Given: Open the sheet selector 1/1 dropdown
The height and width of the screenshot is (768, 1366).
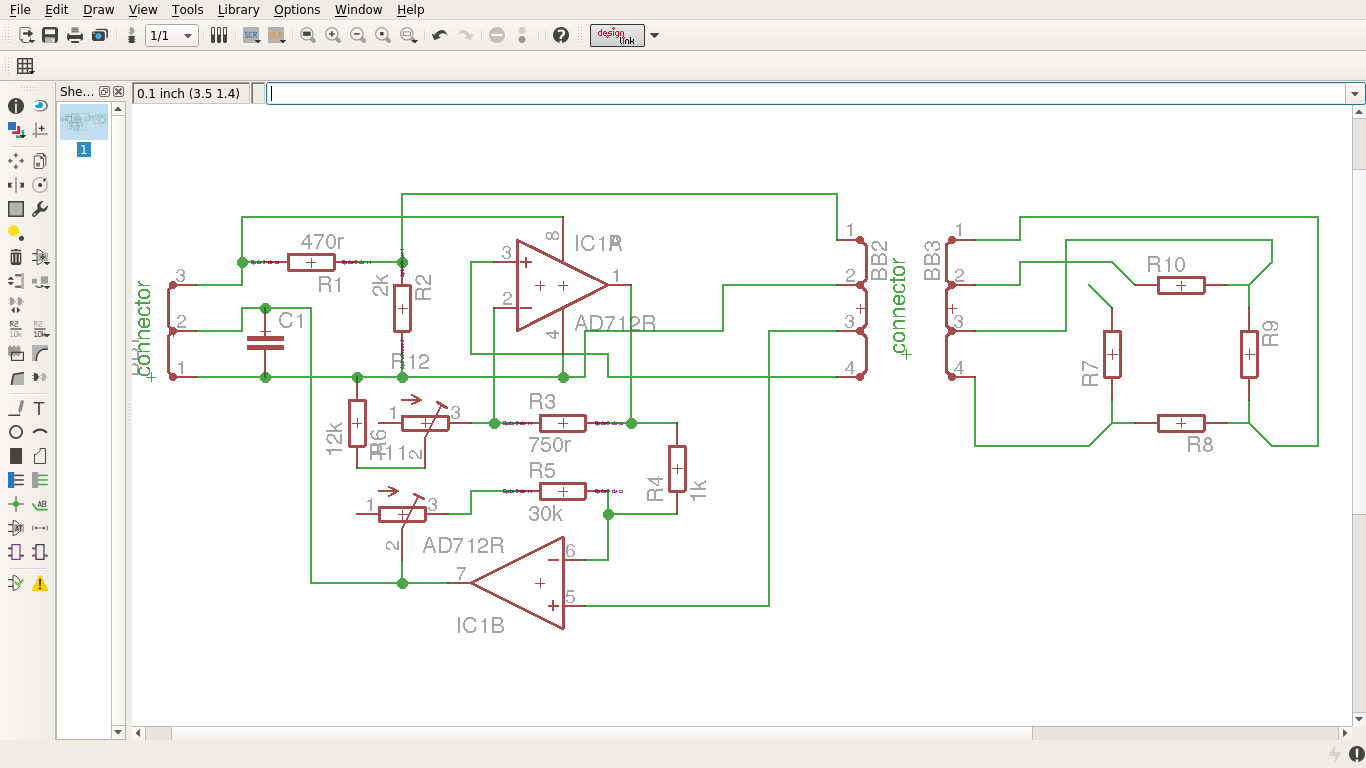Looking at the screenshot, I should (x=171, y=36).
